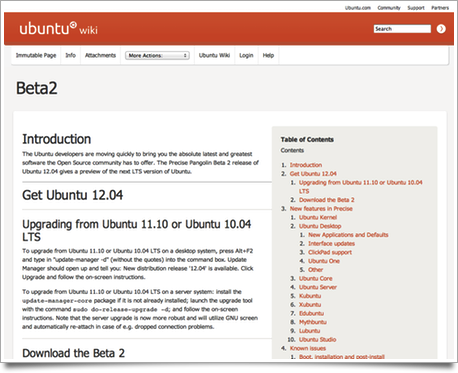The width and height of the screenshot is (458, 373).
Task: Open Kubuntu contents link
Action: 310,296
